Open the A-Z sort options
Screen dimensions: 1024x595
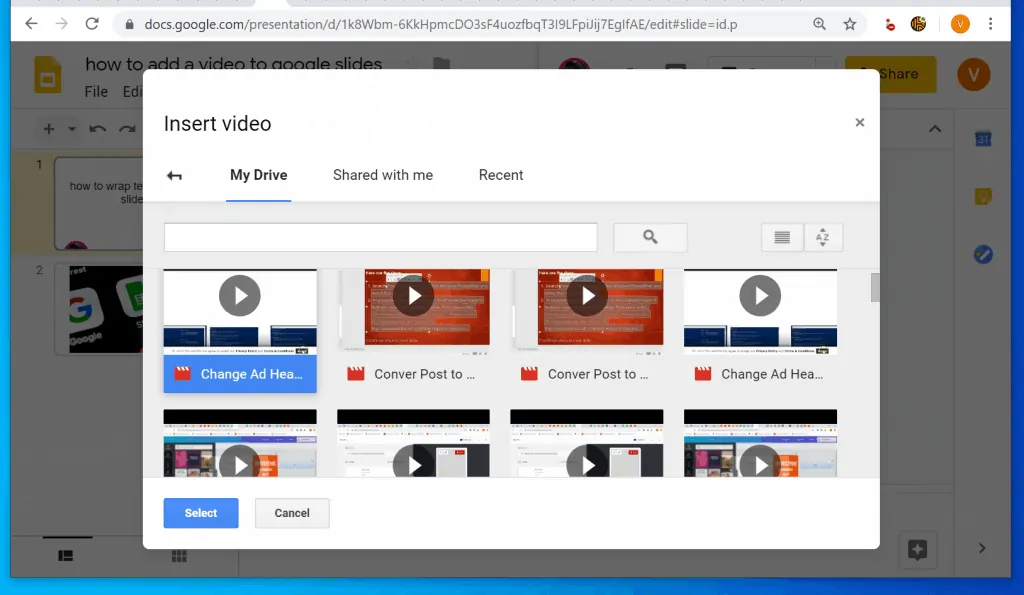(x=823, y=237)
